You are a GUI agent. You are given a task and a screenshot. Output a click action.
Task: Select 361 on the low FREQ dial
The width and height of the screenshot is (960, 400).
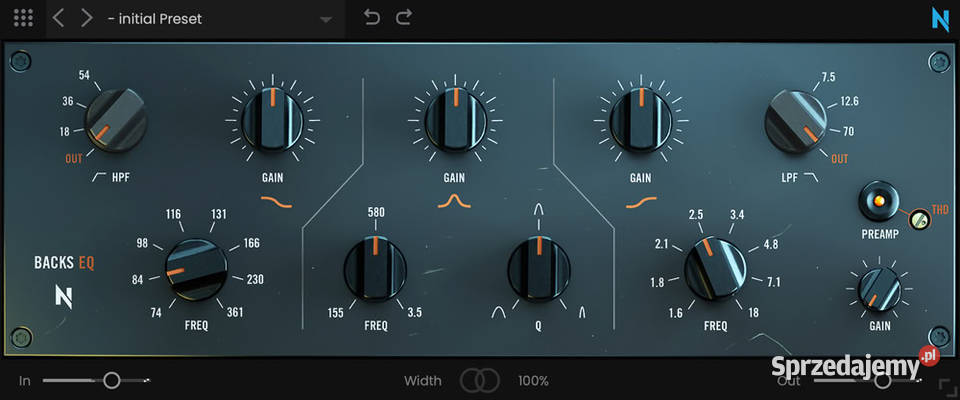pyautogui.click(x=234, y=312)
